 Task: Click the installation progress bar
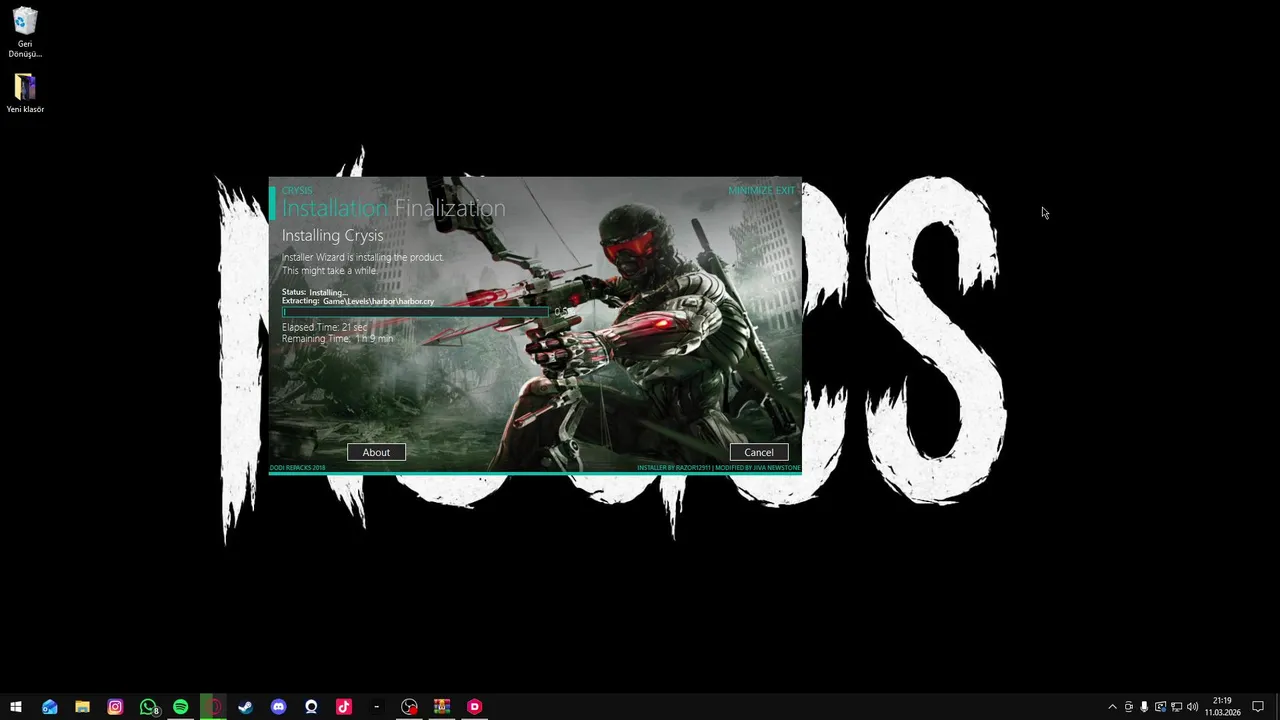coord(416,312)
